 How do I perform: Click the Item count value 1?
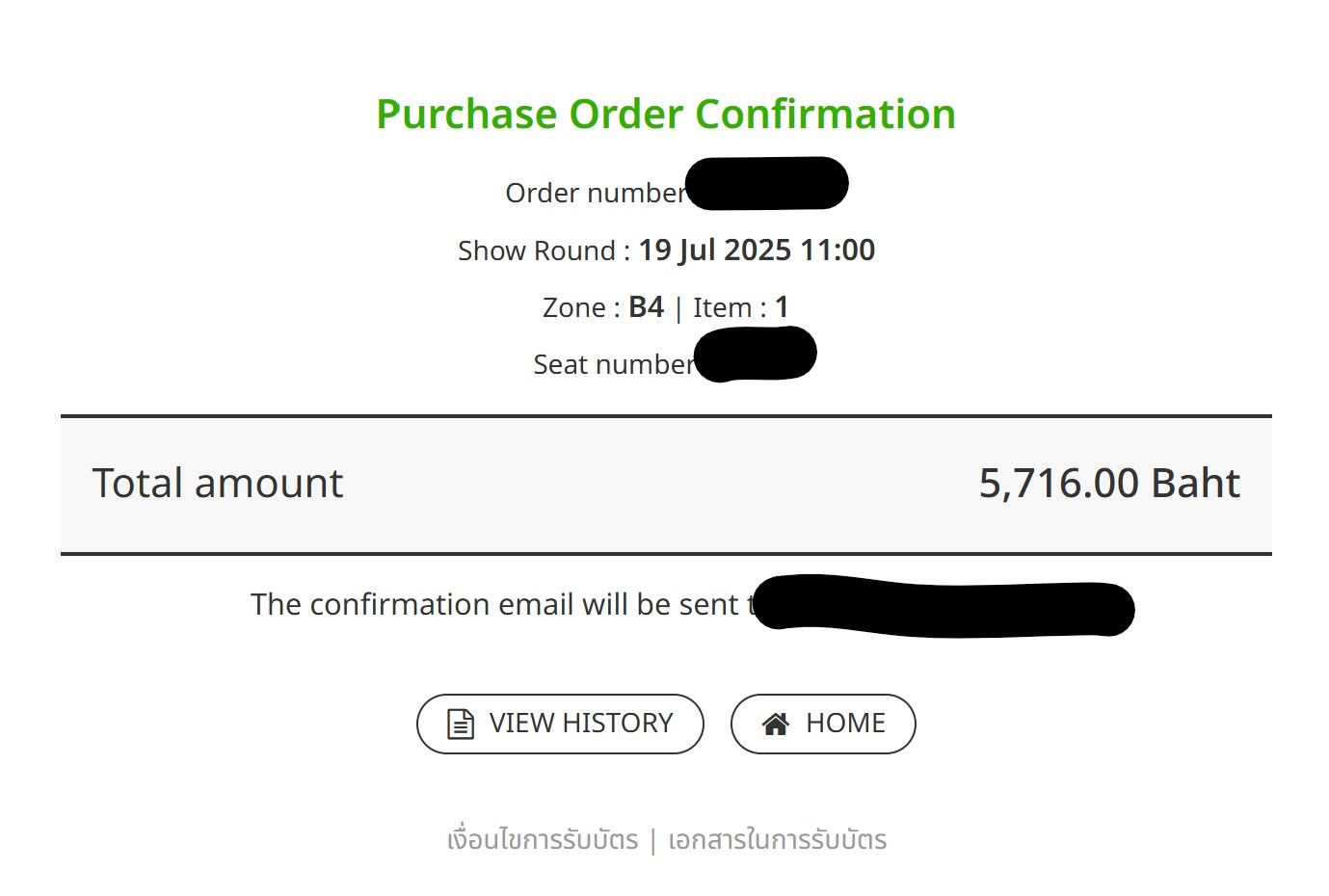click(x=782, y=307)
